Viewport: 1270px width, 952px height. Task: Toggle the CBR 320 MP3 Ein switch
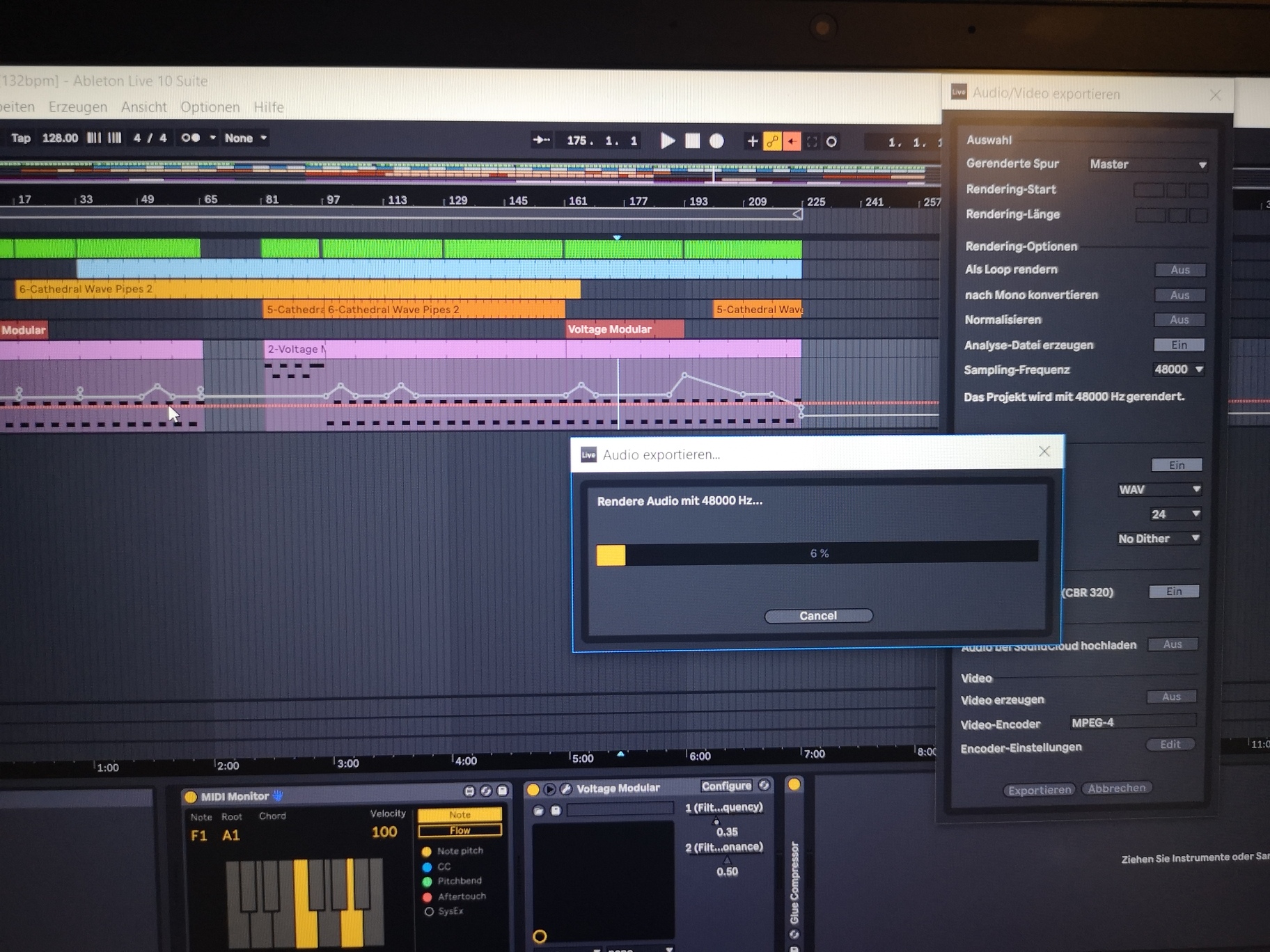(x=1174, y=592)
